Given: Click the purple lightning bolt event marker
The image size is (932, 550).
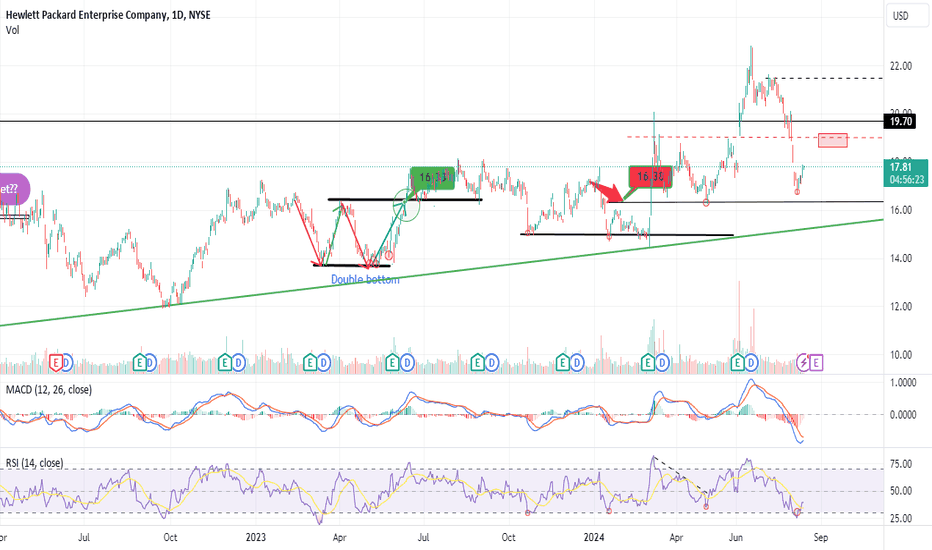Looking at the screenshot, I should (804, 362).
